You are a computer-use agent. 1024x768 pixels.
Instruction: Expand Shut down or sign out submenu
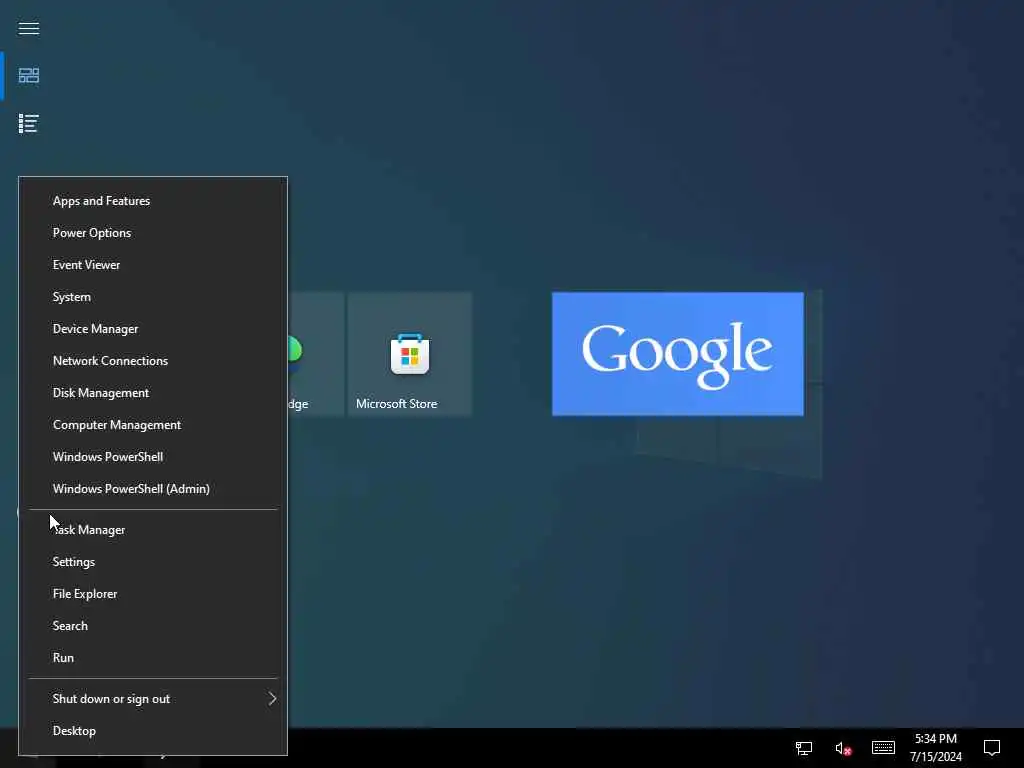tap(153, 699)
